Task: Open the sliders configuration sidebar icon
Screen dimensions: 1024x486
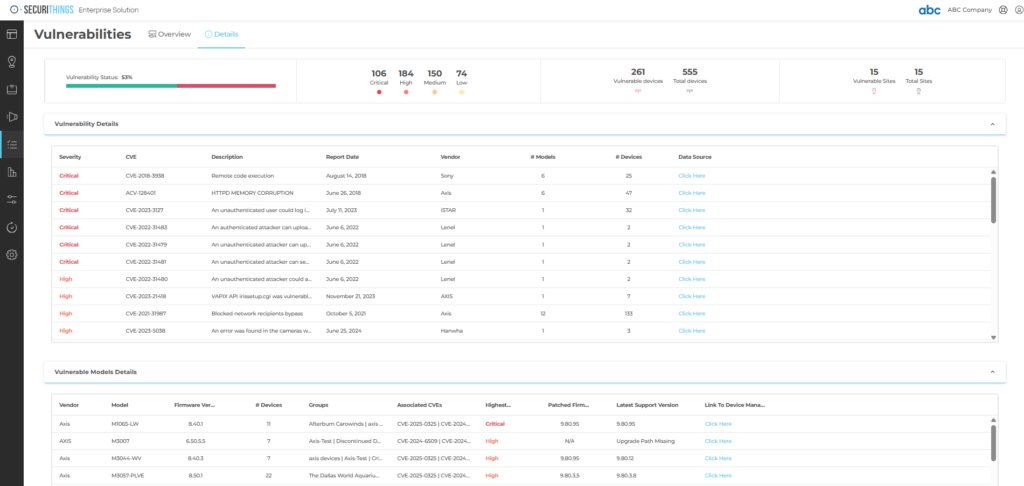Action: point(12,199)
